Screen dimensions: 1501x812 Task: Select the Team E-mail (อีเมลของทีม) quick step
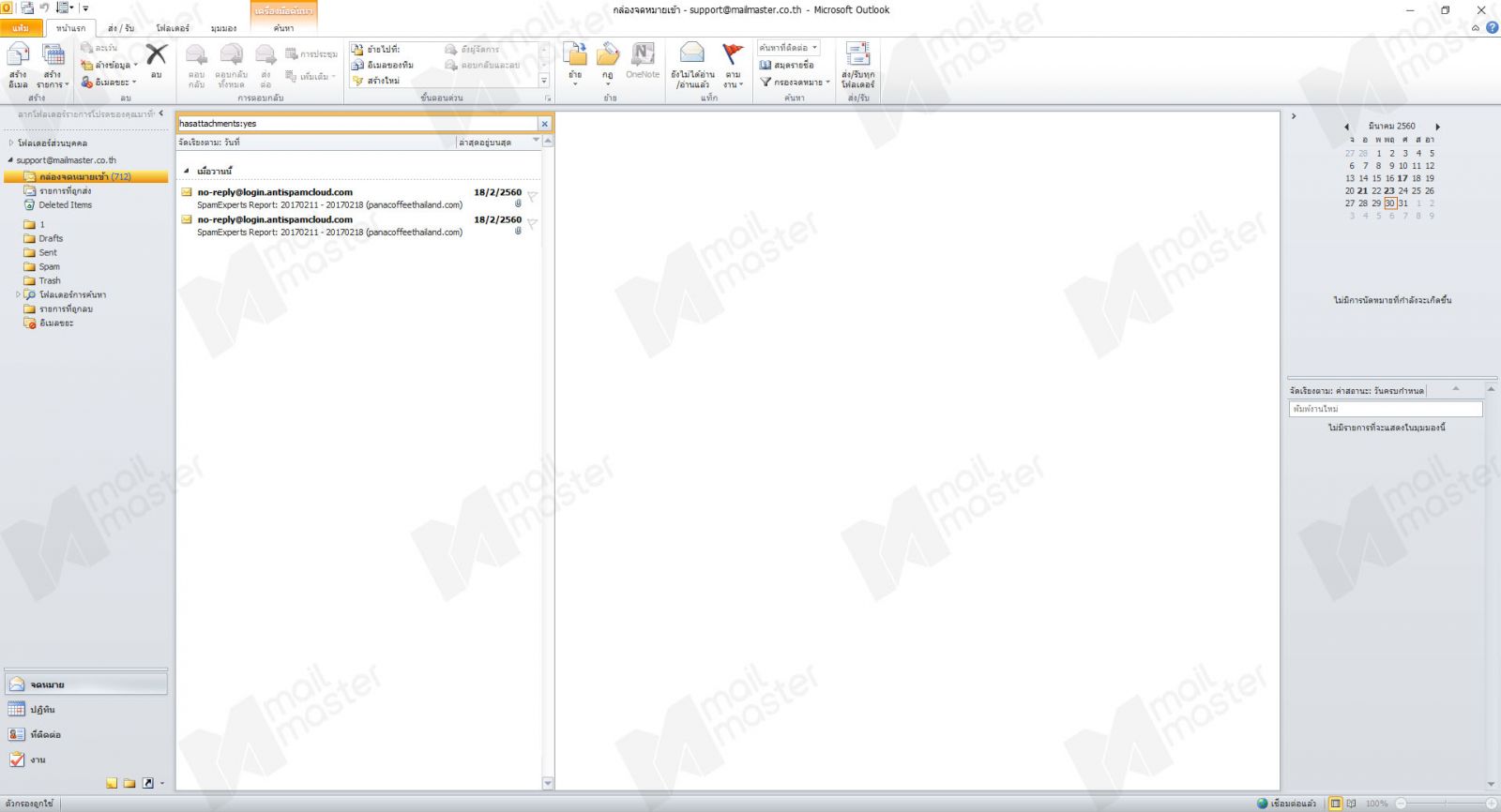[x=383, y=65]
